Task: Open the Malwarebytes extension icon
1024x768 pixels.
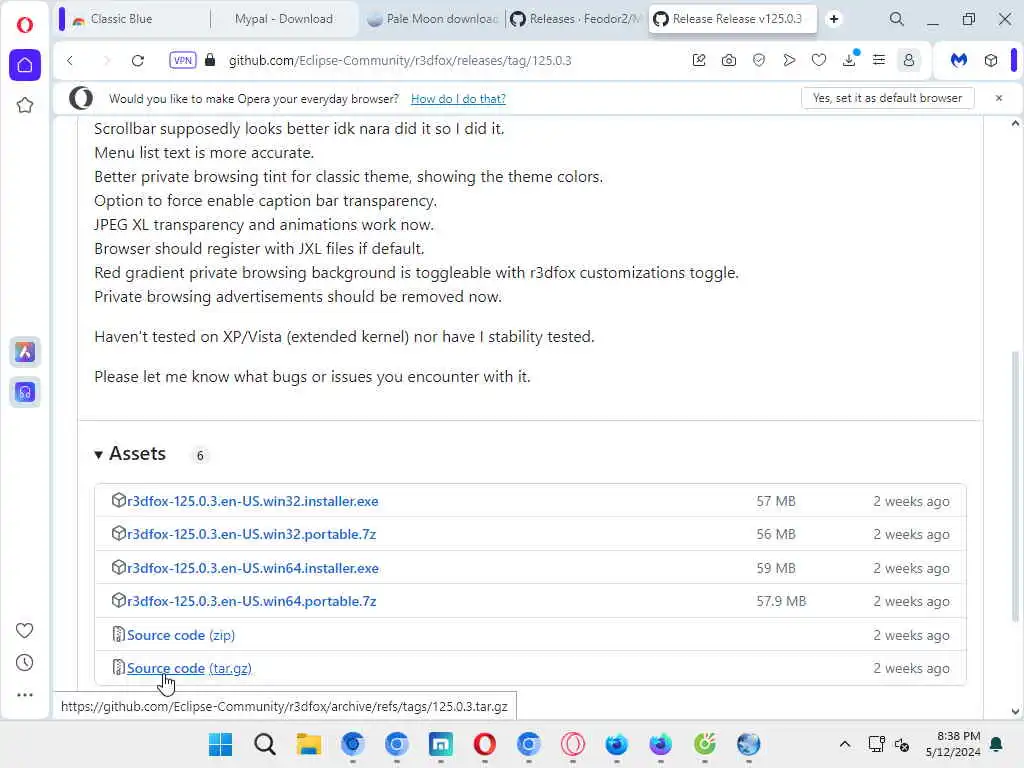Action: pyautogui.click(x=959, y=61)
